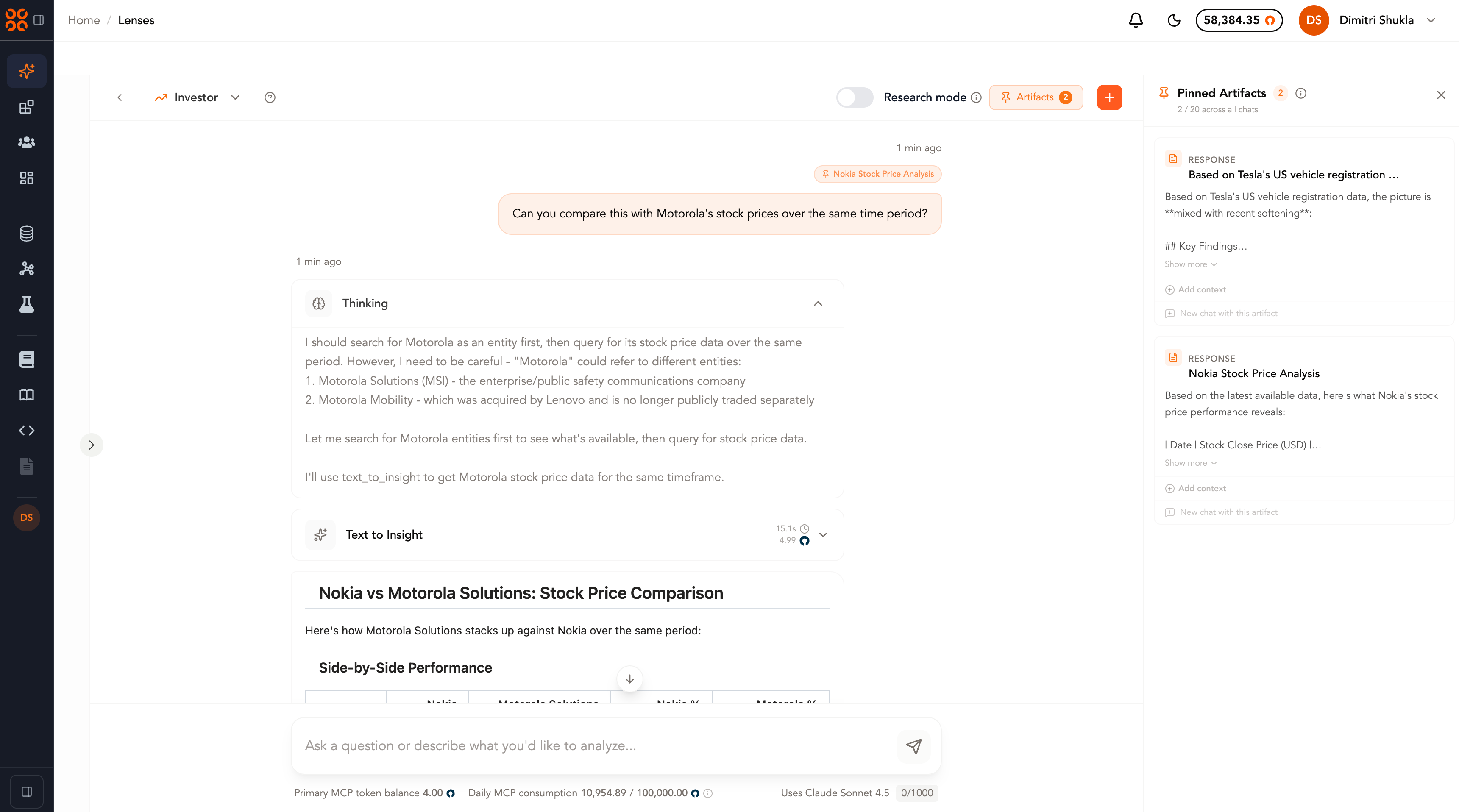Click the Text to Insight sparkle icon
Screen dimensions: 1459x812
point(320,534)
